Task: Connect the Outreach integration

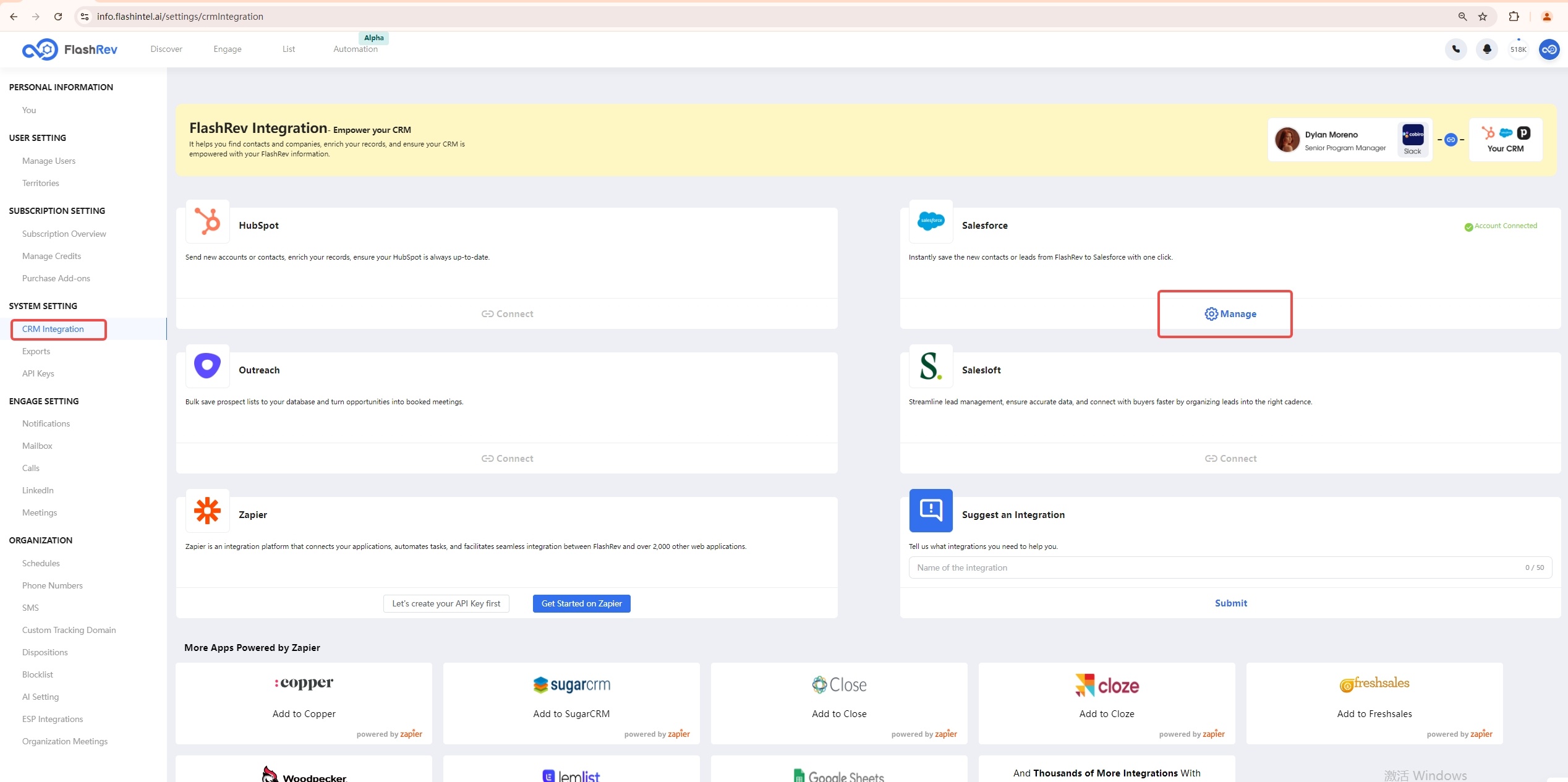Action: [x=507, y=459]
